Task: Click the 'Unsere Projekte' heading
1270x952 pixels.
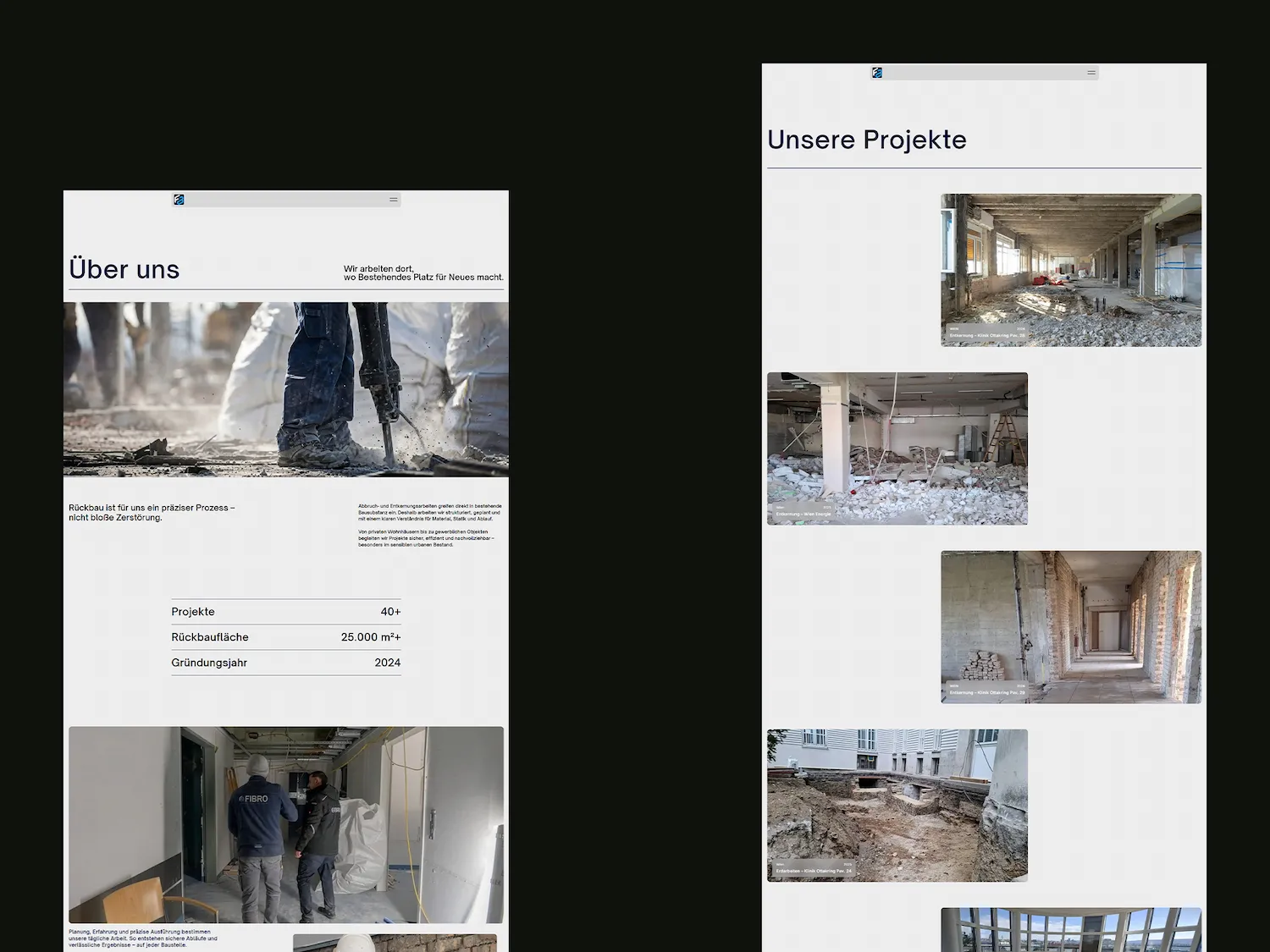Action: click(x=867, y=140)
